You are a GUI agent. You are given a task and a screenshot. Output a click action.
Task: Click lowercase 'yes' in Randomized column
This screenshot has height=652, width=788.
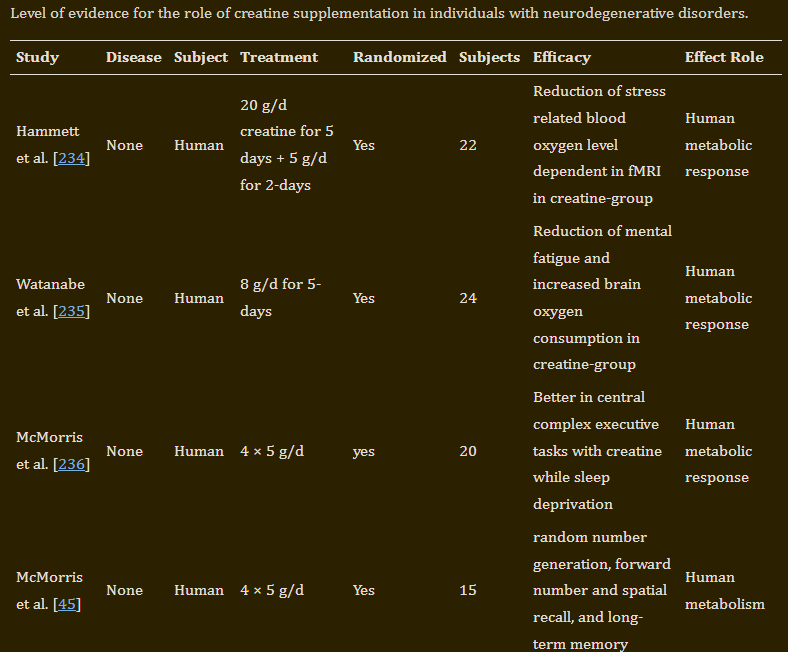click(x=364, y=451)
